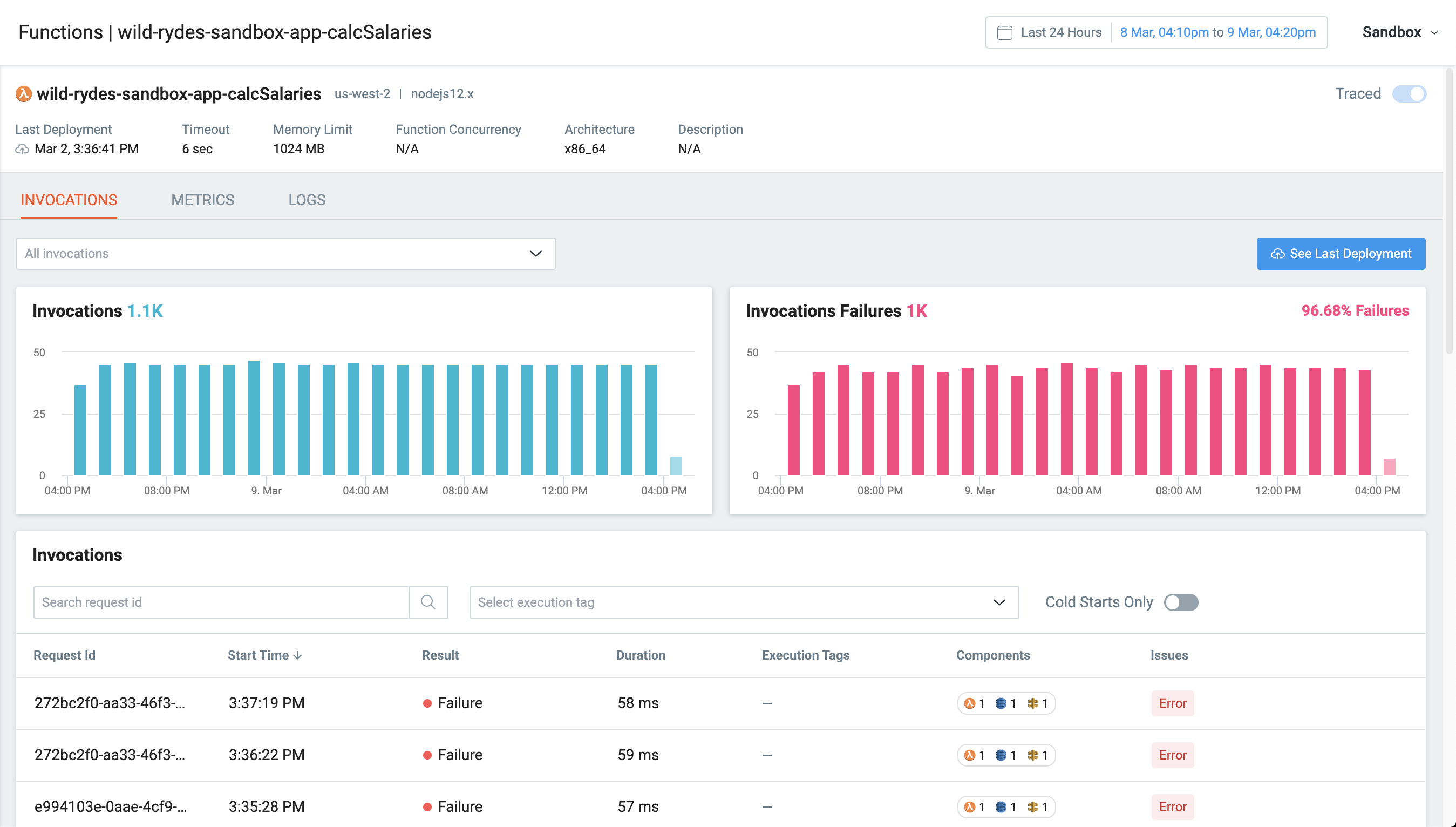Click the search magnifier in the invocations panel

[x=428, y=602]
